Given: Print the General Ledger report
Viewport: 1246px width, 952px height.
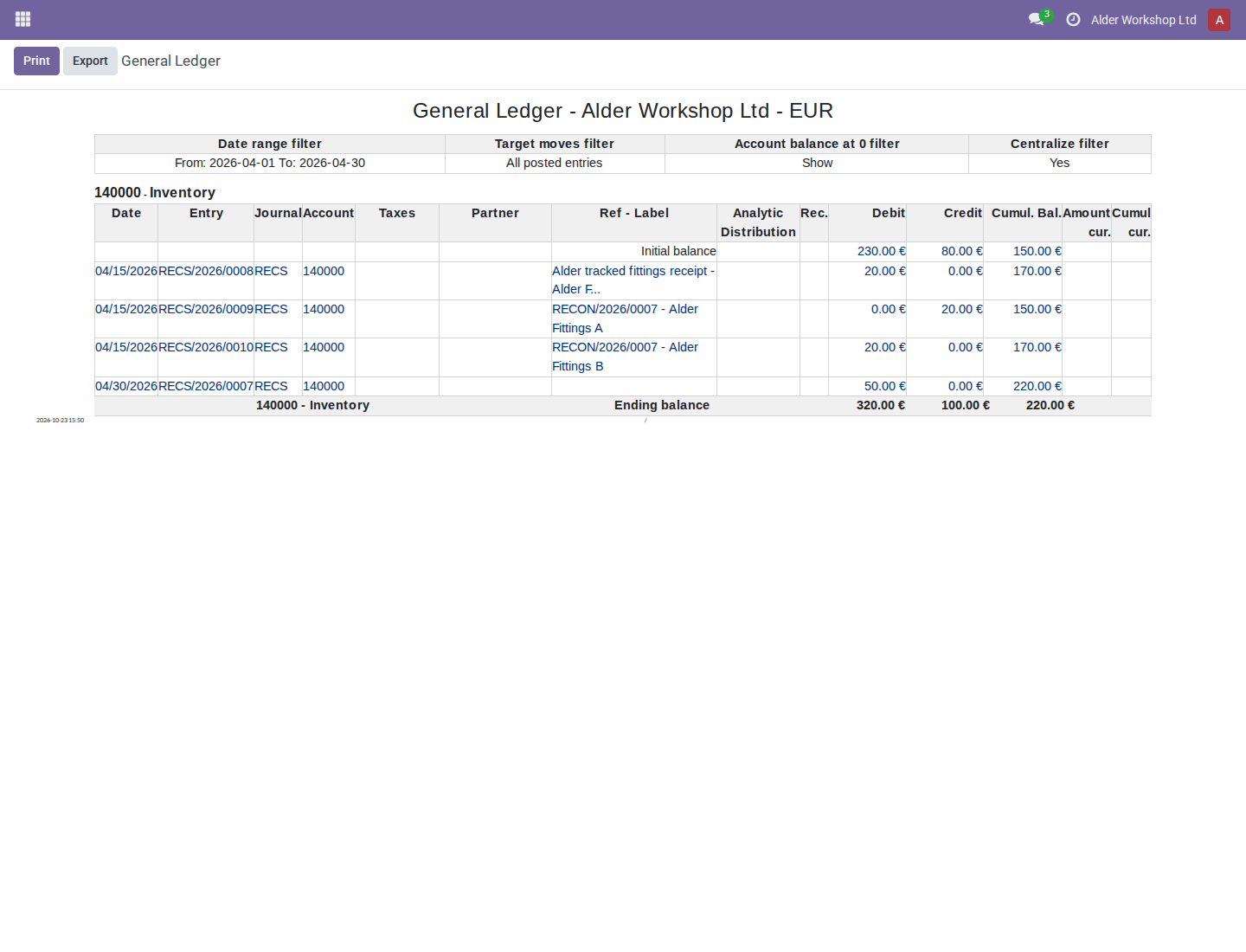Looking at the screenshot, I should [x=36, y=61].
